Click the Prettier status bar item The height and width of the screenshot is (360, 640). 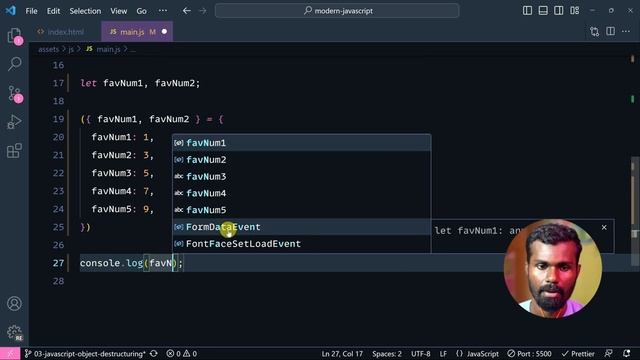pyautogui.click(x=578, y=353)
